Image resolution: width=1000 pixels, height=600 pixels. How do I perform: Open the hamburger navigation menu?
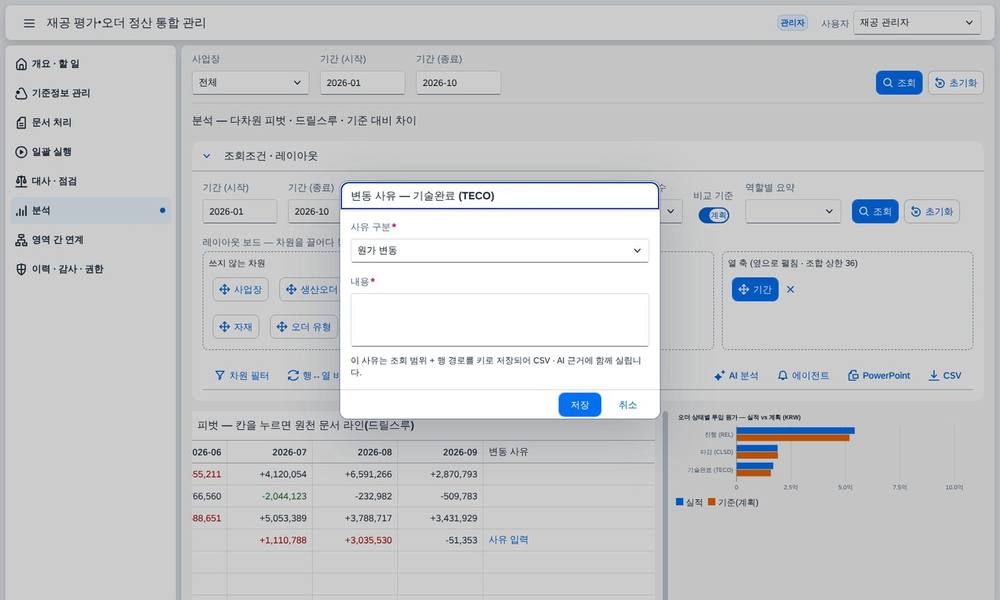click(29, 23)
